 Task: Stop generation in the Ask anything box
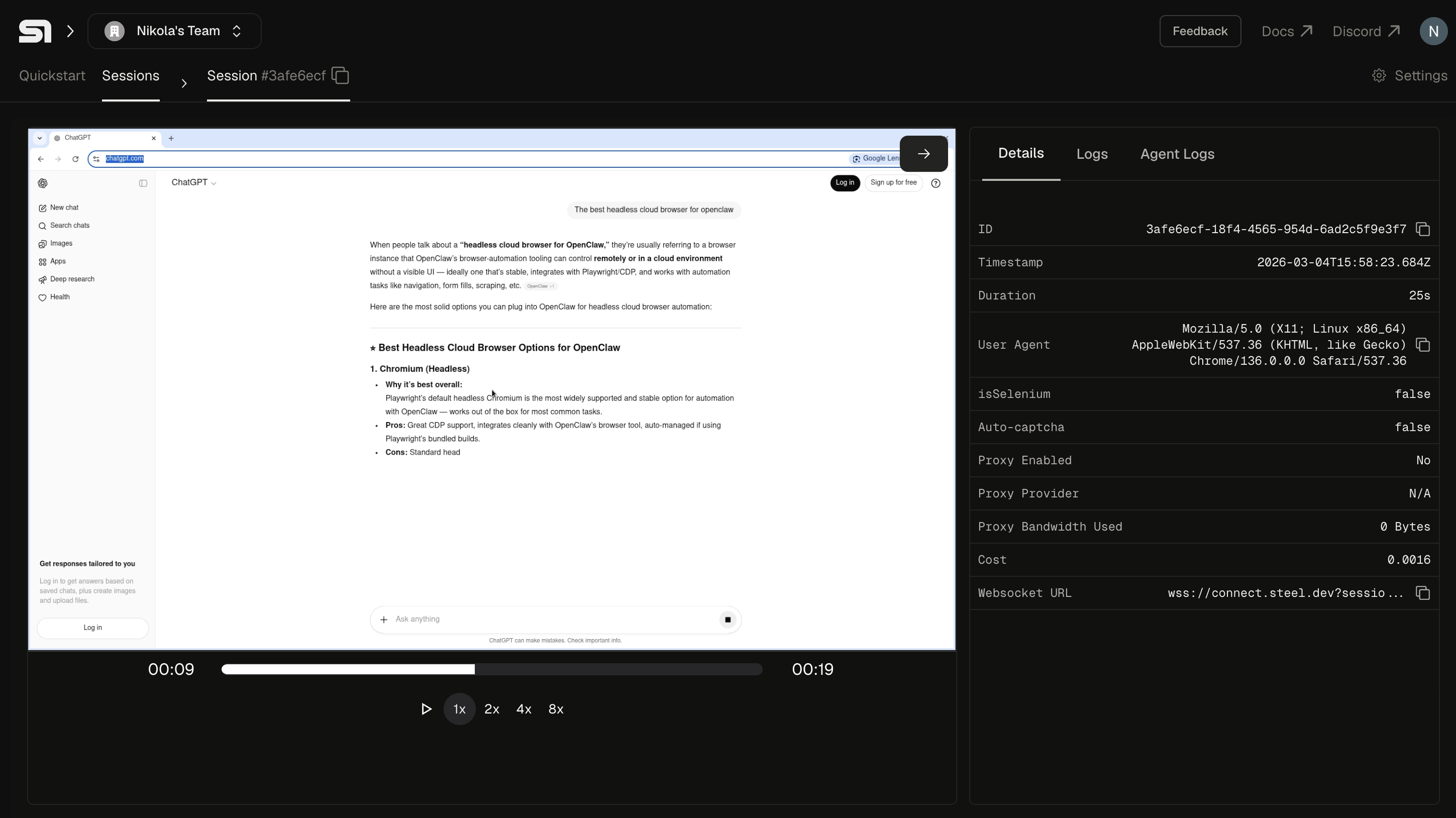(727, 620)
